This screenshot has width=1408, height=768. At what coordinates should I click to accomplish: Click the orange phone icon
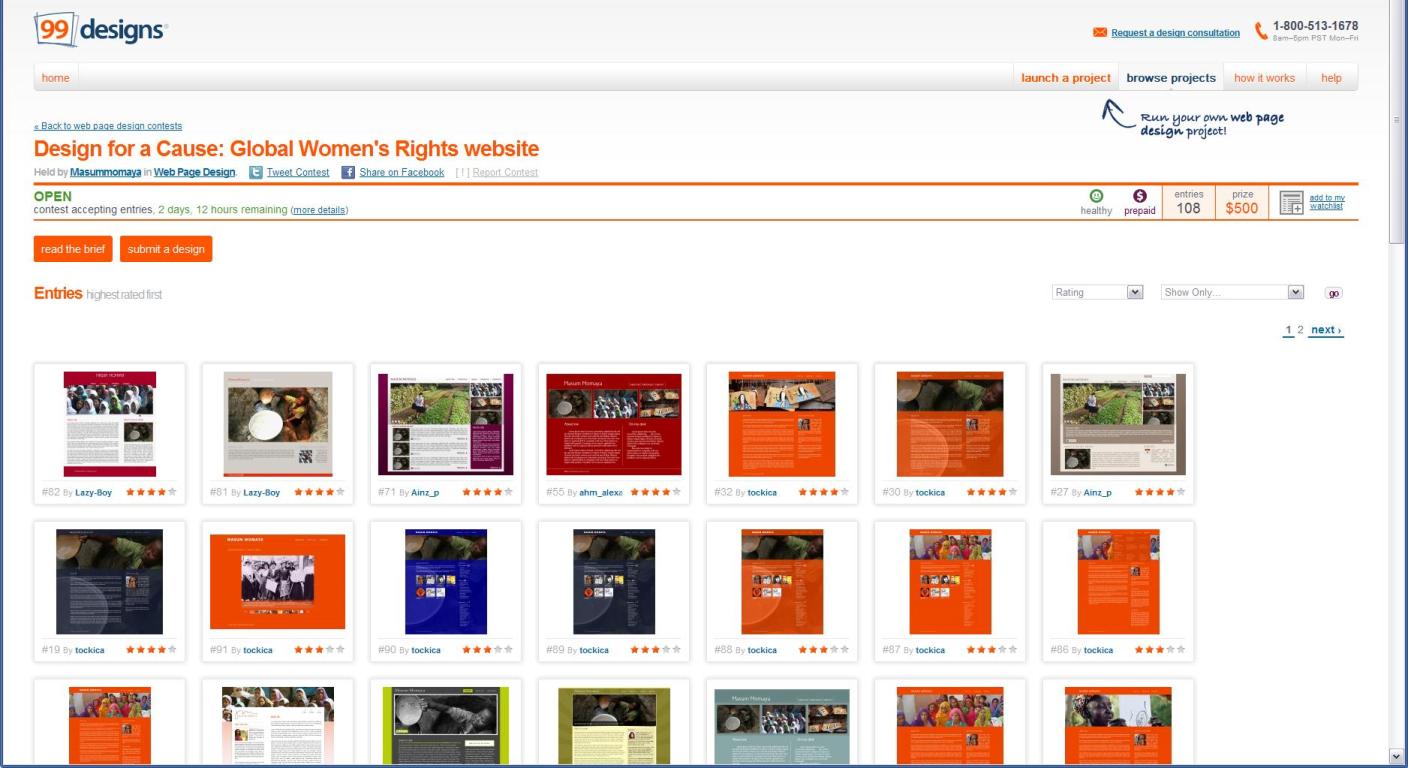coord(1261,32)
